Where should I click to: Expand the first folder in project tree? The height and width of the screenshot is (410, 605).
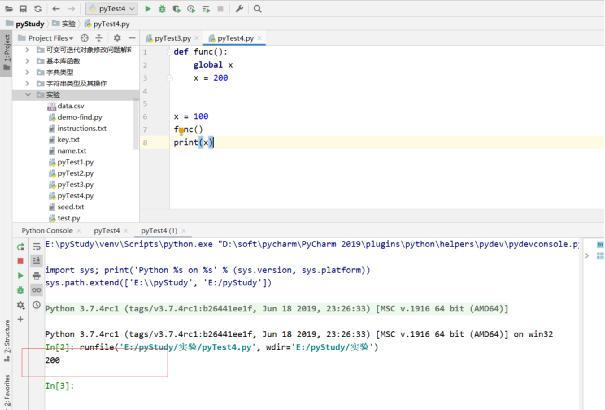(x=27, y=50)
